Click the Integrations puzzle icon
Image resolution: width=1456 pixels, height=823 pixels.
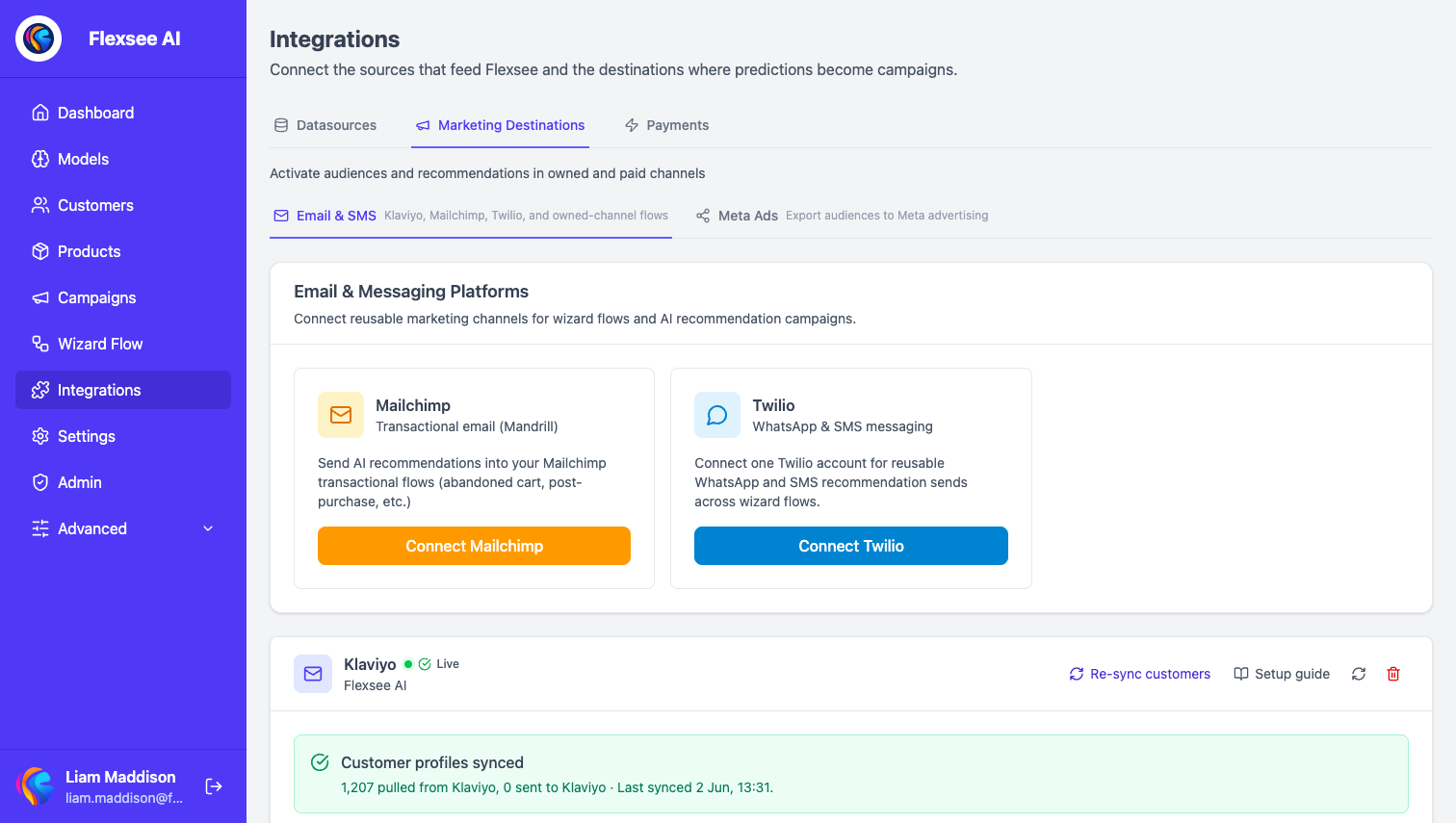(x=40, y=390)
